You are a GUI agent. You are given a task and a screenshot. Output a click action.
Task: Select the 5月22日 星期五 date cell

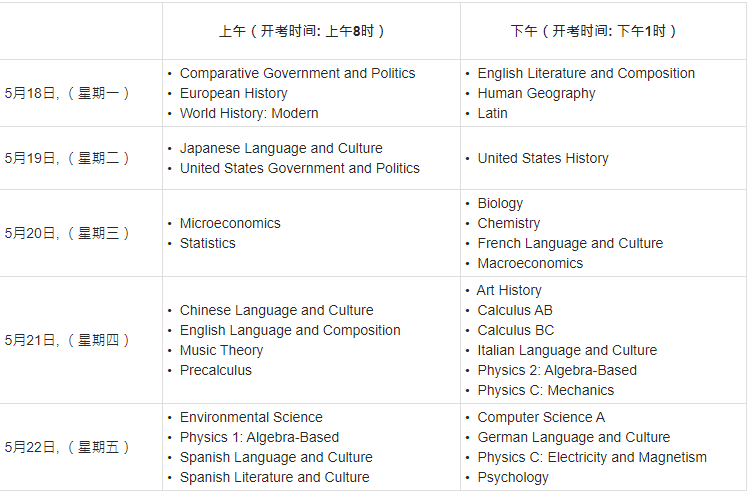(x=67, y=447)
